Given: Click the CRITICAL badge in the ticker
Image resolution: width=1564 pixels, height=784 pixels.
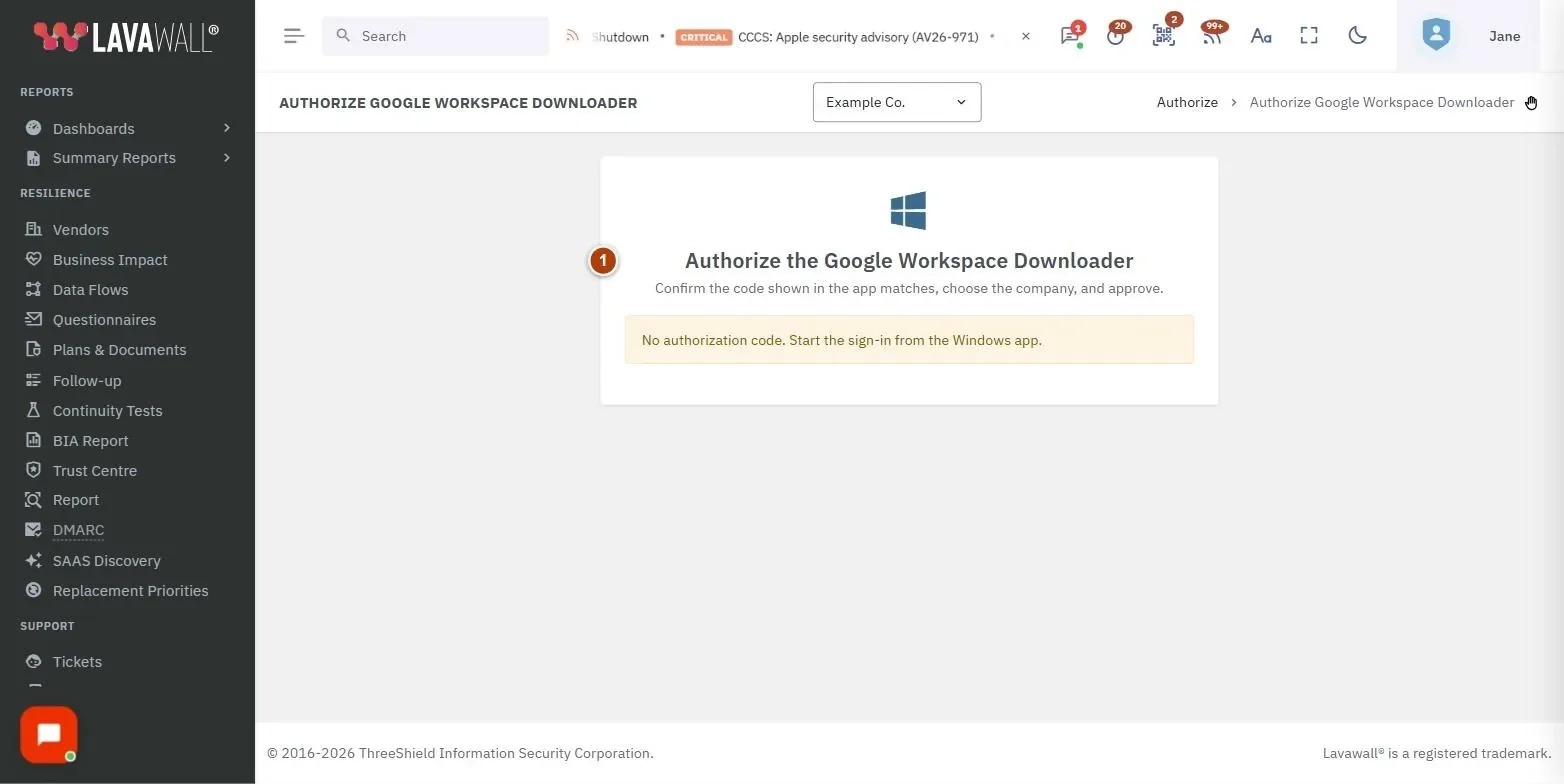Looking at the screenshot, I should [x=704, y=37].
